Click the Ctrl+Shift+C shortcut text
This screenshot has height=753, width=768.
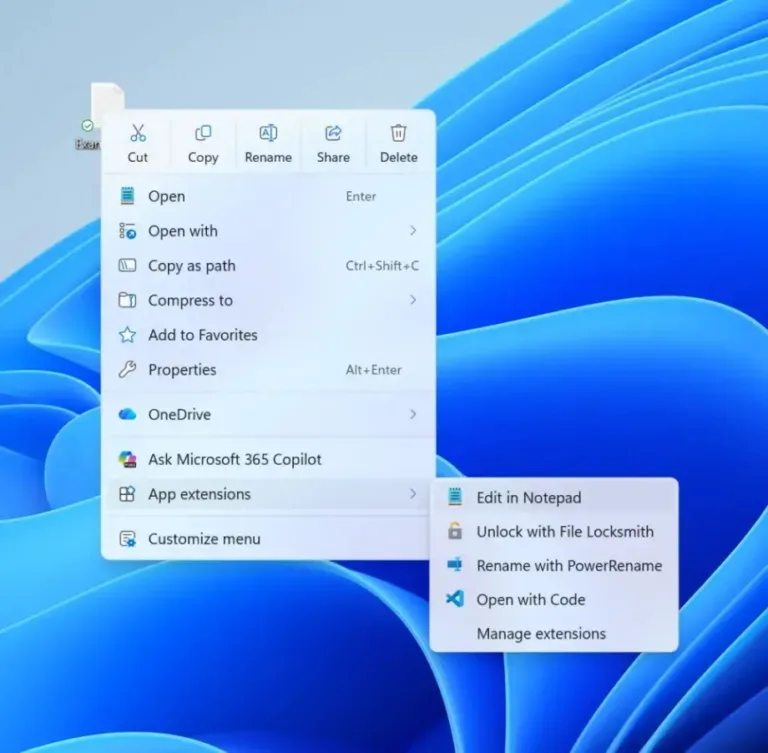point(382,266)
